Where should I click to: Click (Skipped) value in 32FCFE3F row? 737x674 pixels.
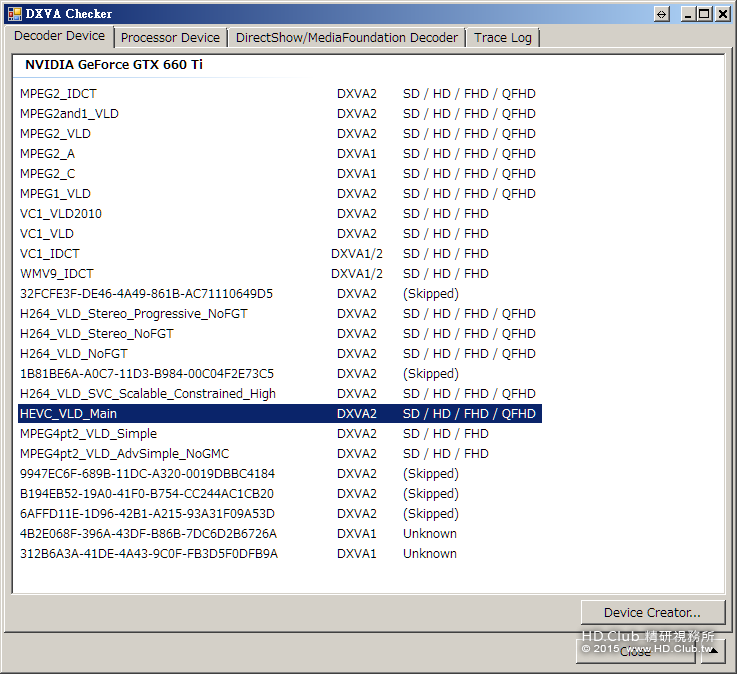(x=431, y=294)
